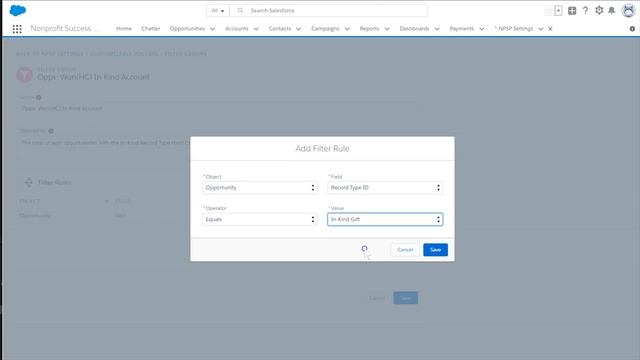640x360 pixels.
Task: Expand the Campaigns tab chevron
Action: coord(347,29)
